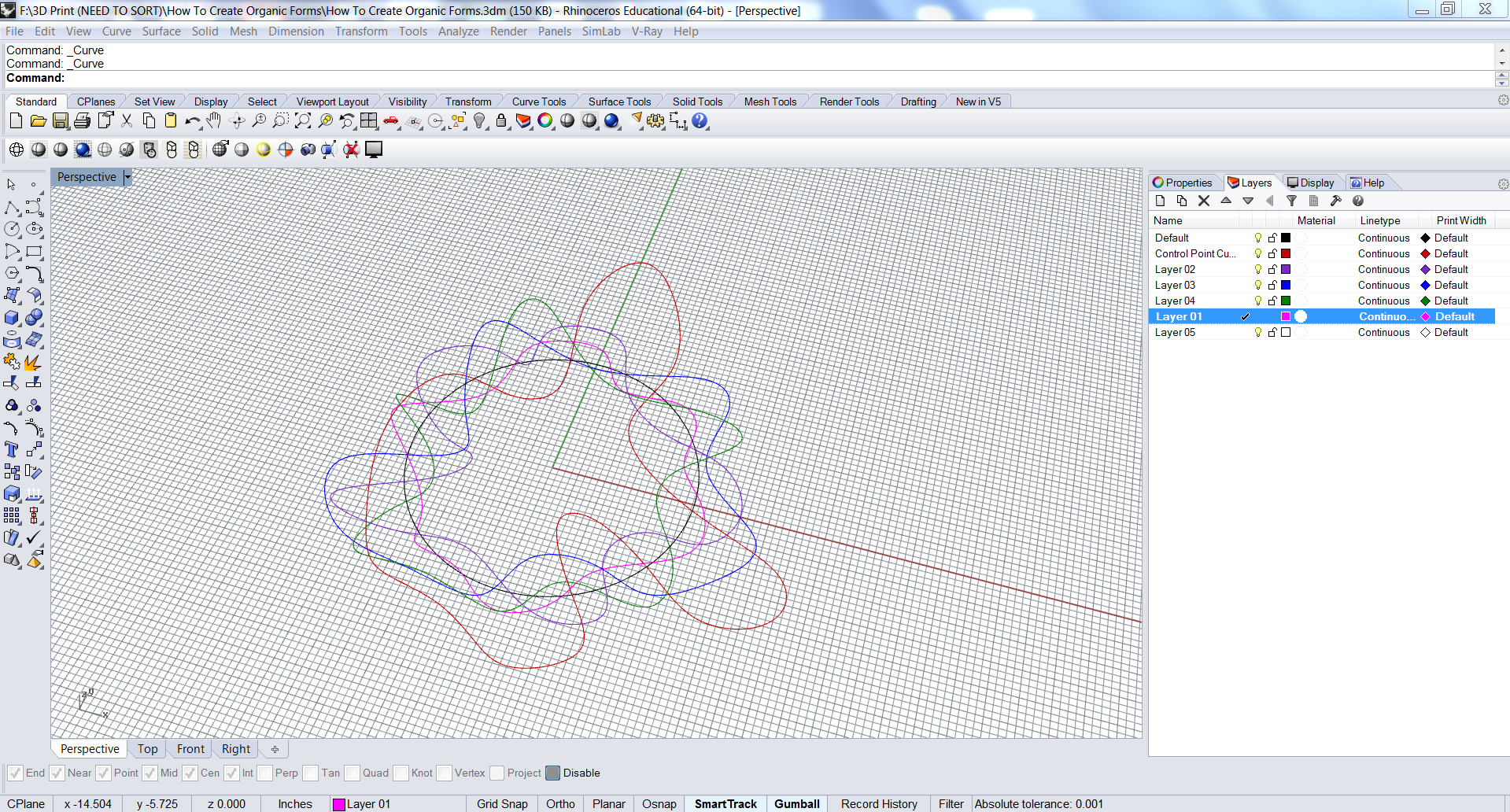Create a new file with the New icon

tap(16, 121)
